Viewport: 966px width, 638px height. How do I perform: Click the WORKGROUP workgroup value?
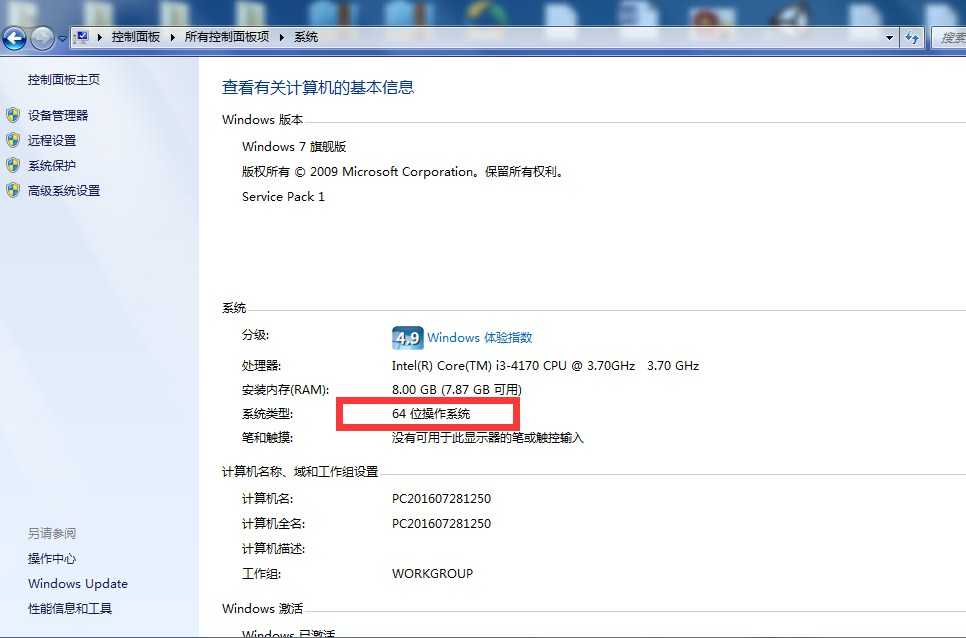(432, 573)
